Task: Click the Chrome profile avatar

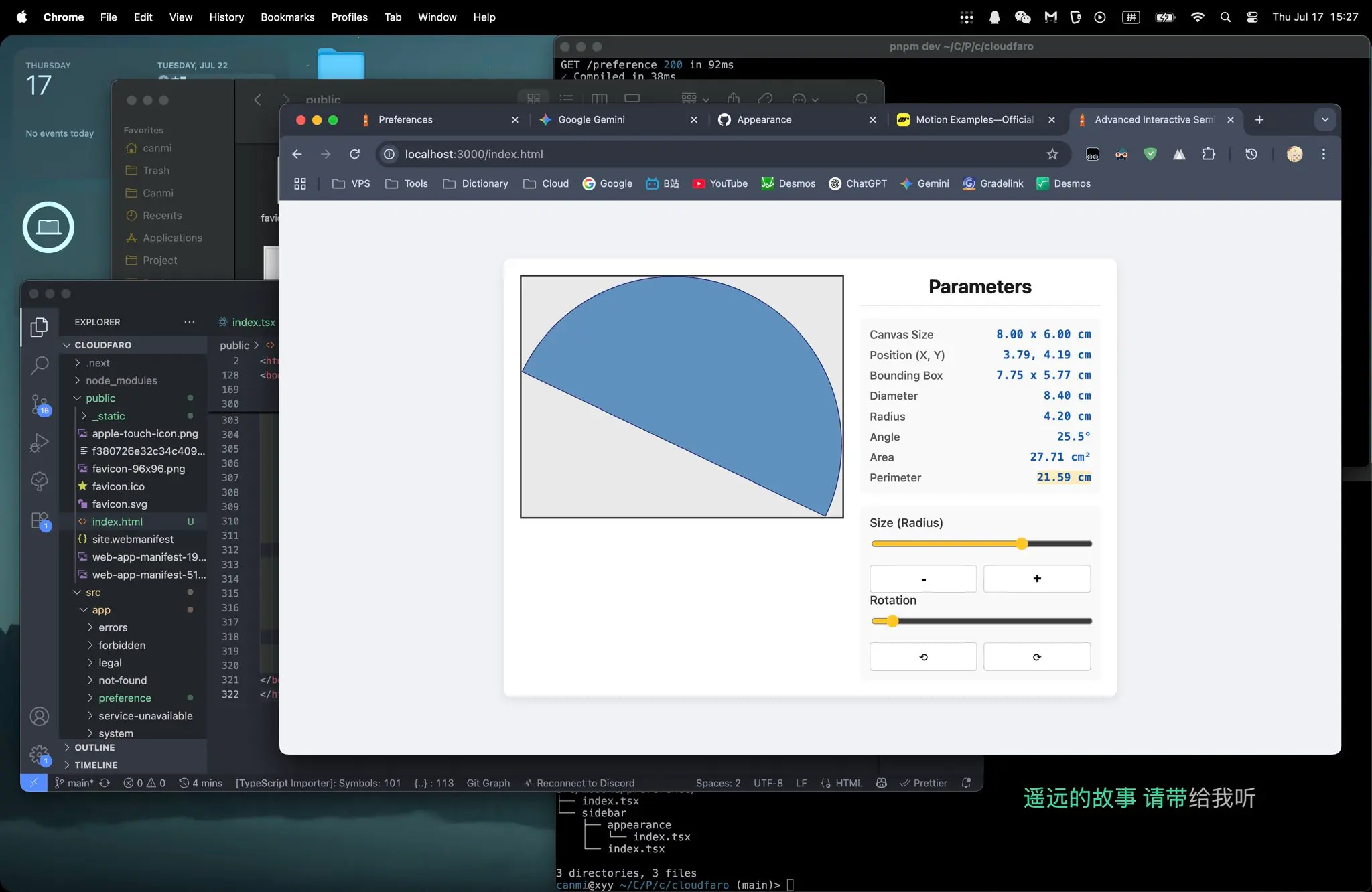Action: click(x=1294, y=154)
